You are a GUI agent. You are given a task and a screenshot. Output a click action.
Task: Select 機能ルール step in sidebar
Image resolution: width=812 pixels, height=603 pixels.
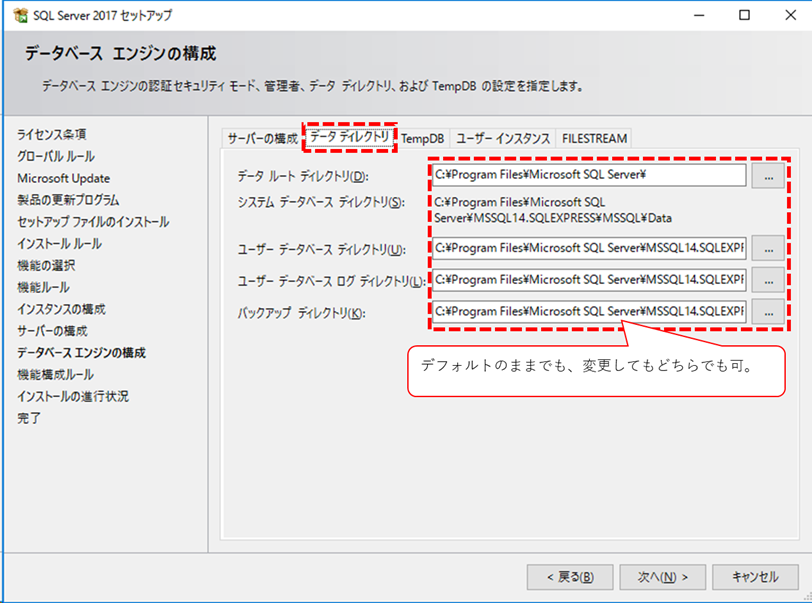pyautogui.click(x=43, y=287)
